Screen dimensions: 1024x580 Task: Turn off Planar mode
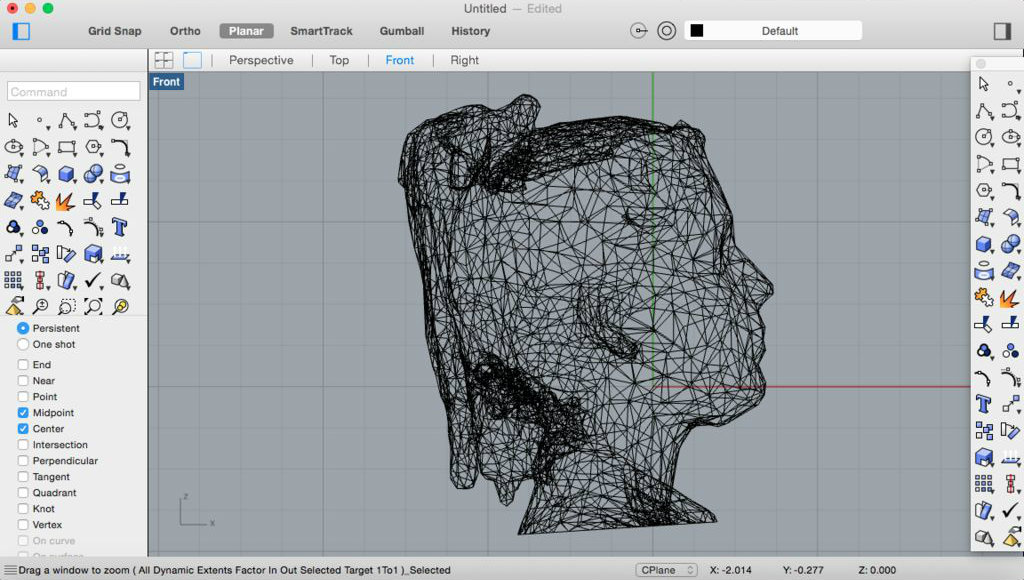point(246,31)
